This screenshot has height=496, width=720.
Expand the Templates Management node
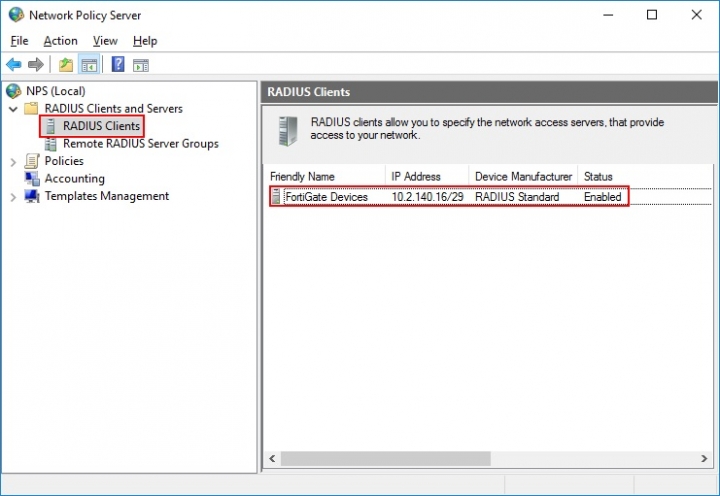point(13,197)
